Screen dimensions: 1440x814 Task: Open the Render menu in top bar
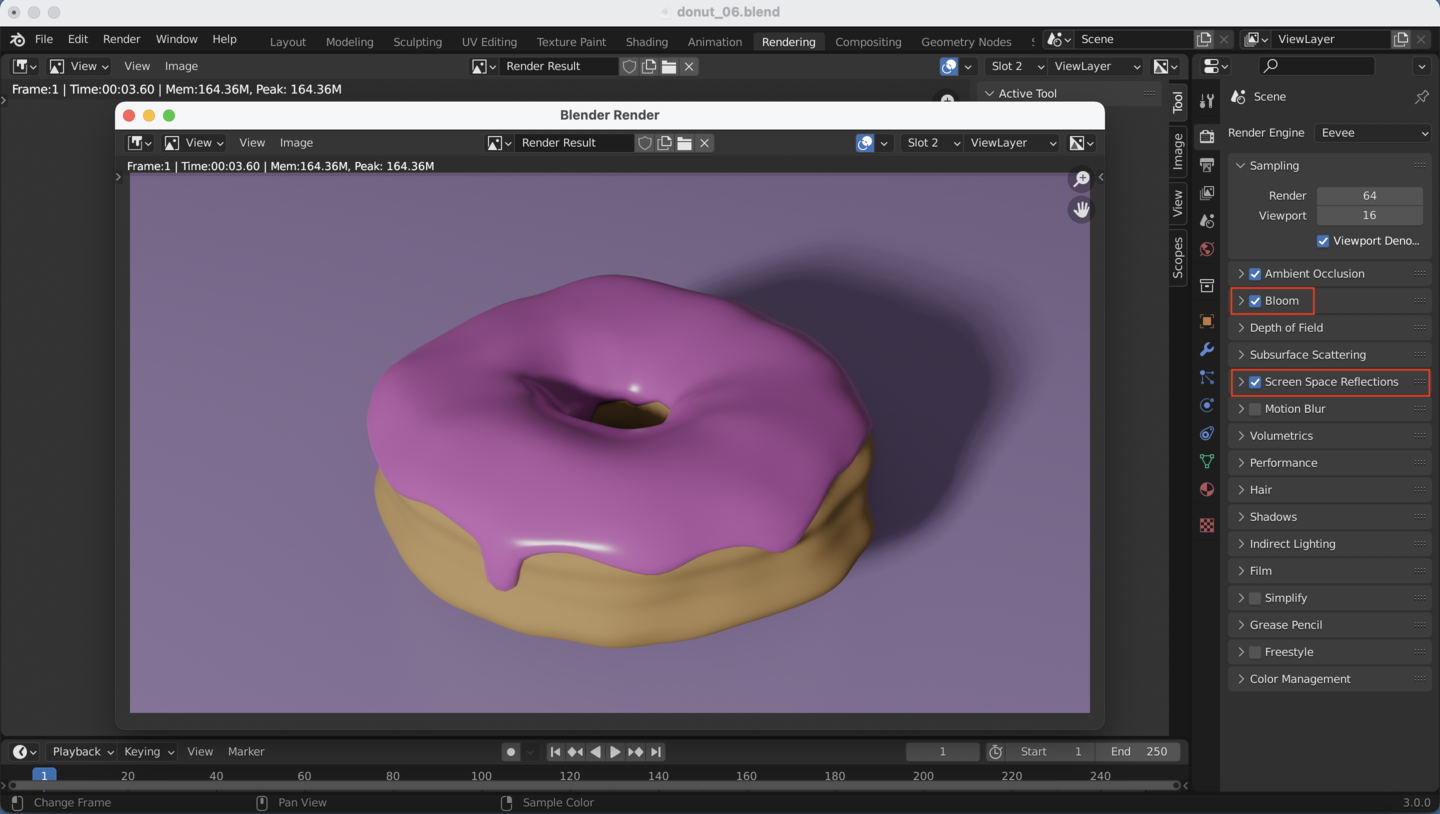121,39
